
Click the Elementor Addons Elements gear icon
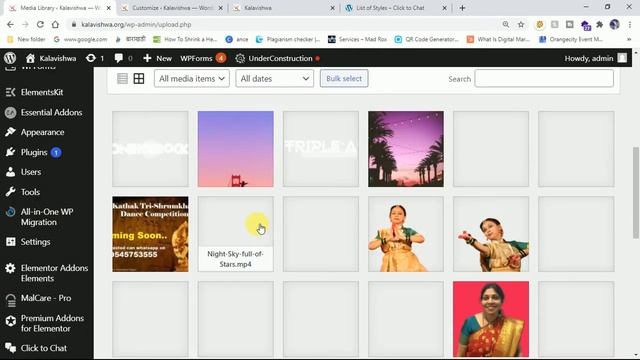click(x=11, y=268)
